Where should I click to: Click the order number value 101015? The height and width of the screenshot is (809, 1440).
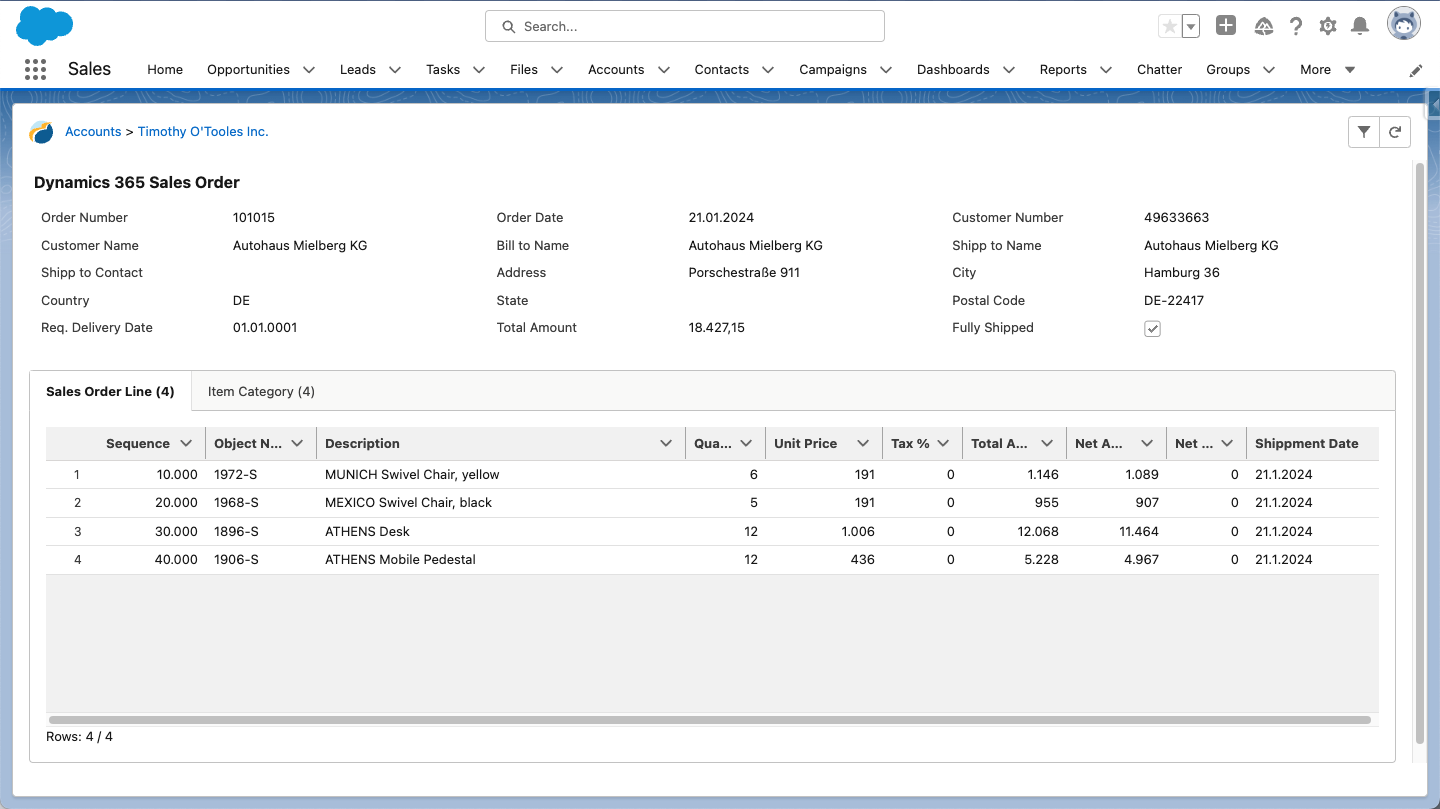(x=254, y=218)
